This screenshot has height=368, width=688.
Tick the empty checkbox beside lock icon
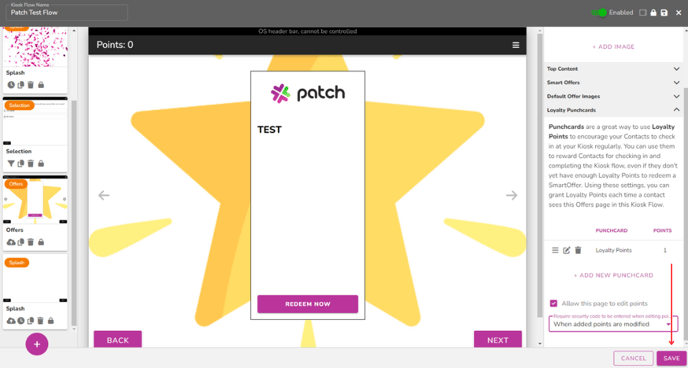(643, 13)
